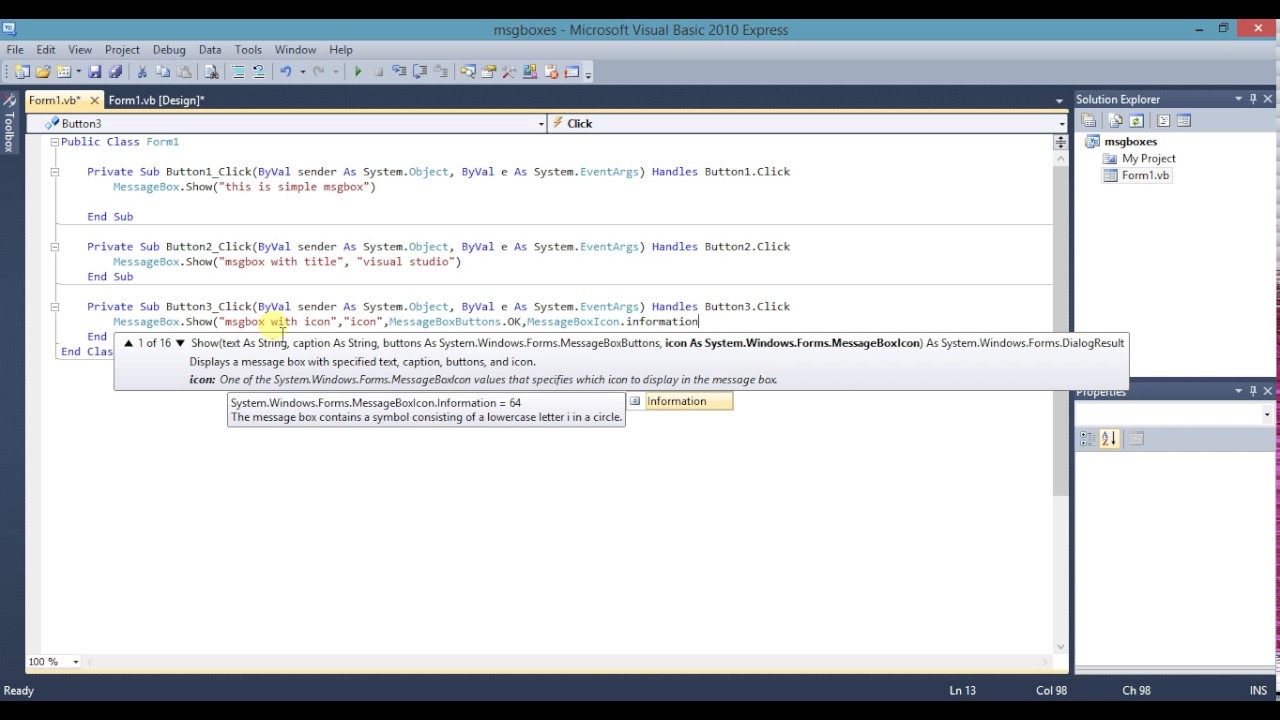Click the Error List toolbar icon

pos(551,72)
